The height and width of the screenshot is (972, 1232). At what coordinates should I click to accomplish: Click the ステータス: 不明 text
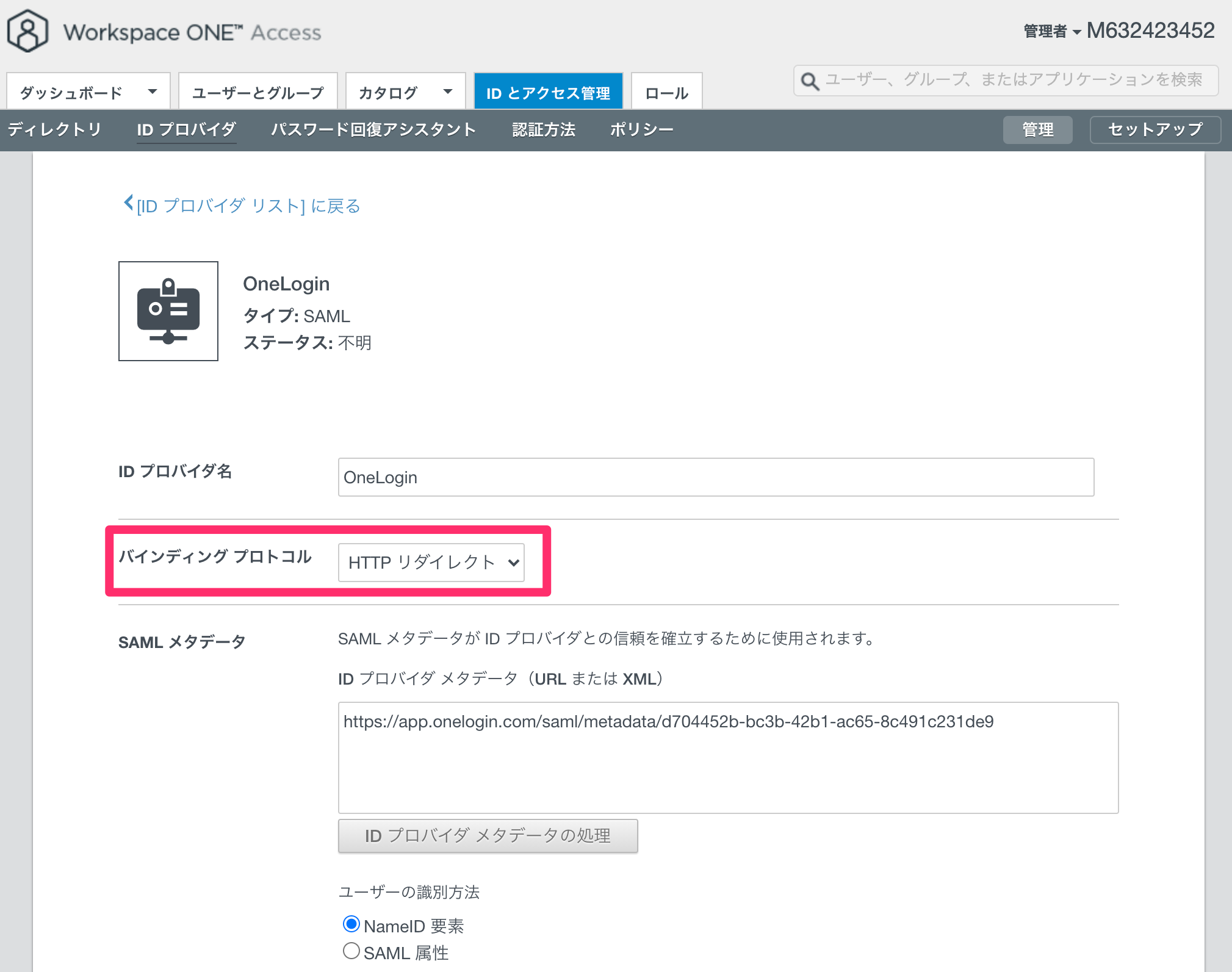point(308,343)
